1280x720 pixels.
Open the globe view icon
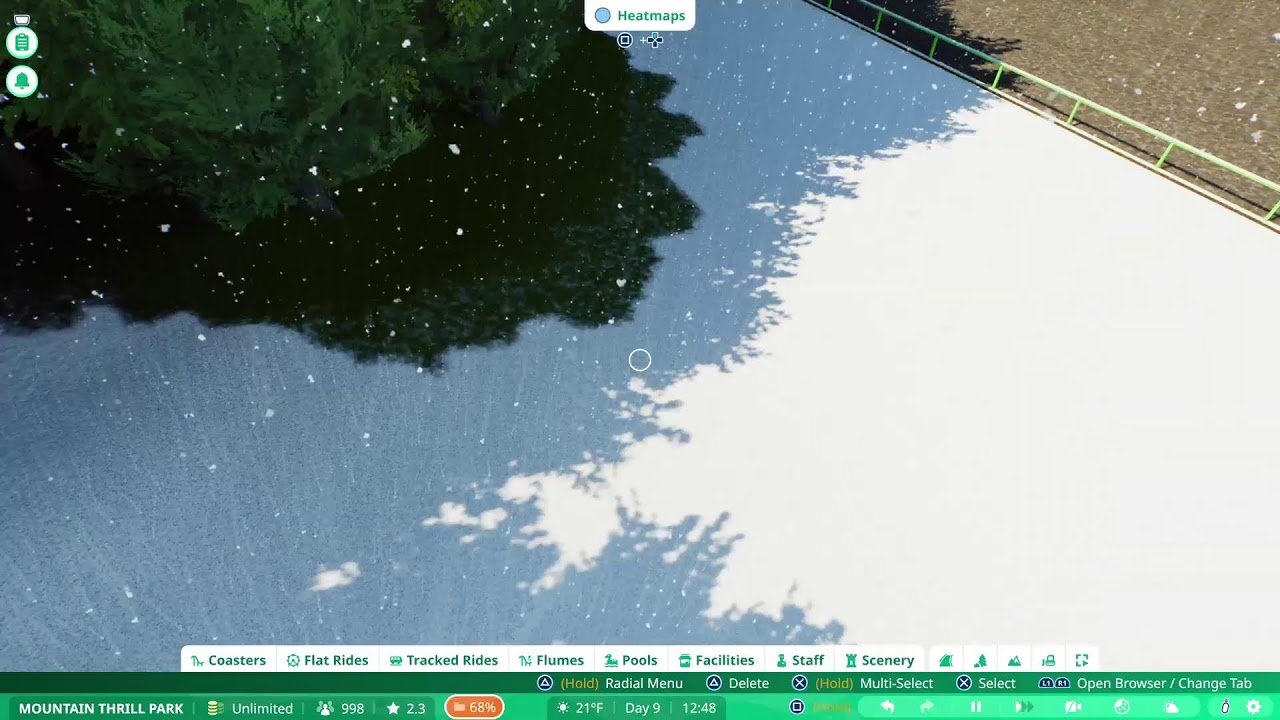click(x=1122, y=707)
